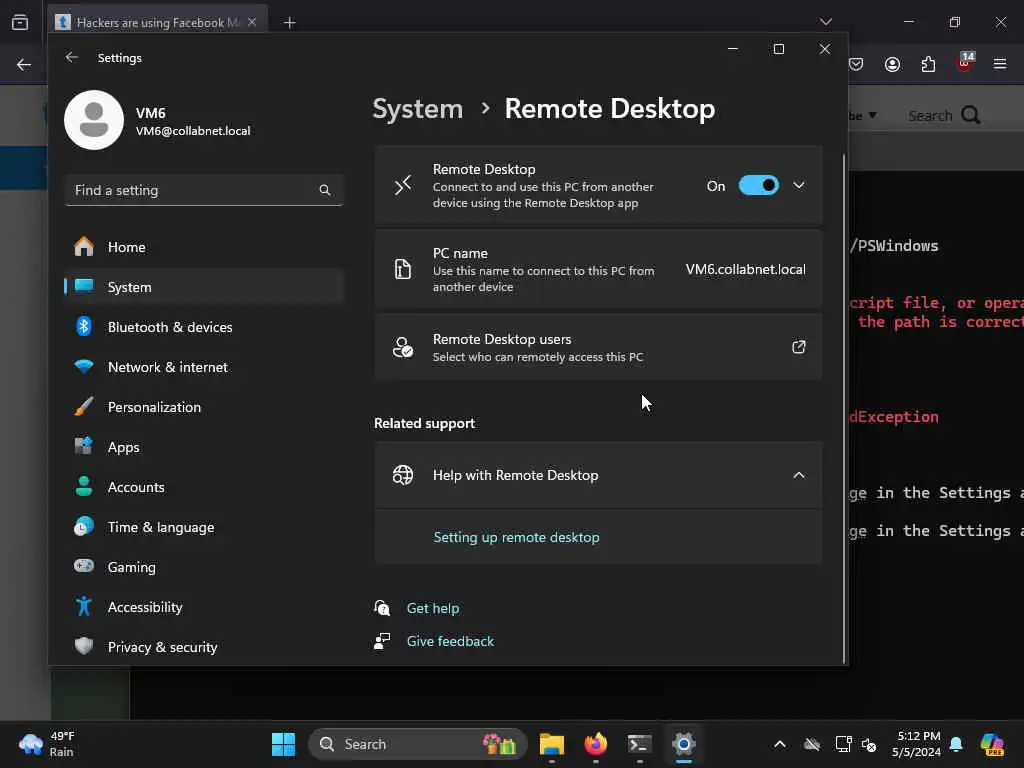Image resolution: width=1024 pixels, height=768 pixels.
Task: Show hidden system tray icons
Action: coord(780,744)
